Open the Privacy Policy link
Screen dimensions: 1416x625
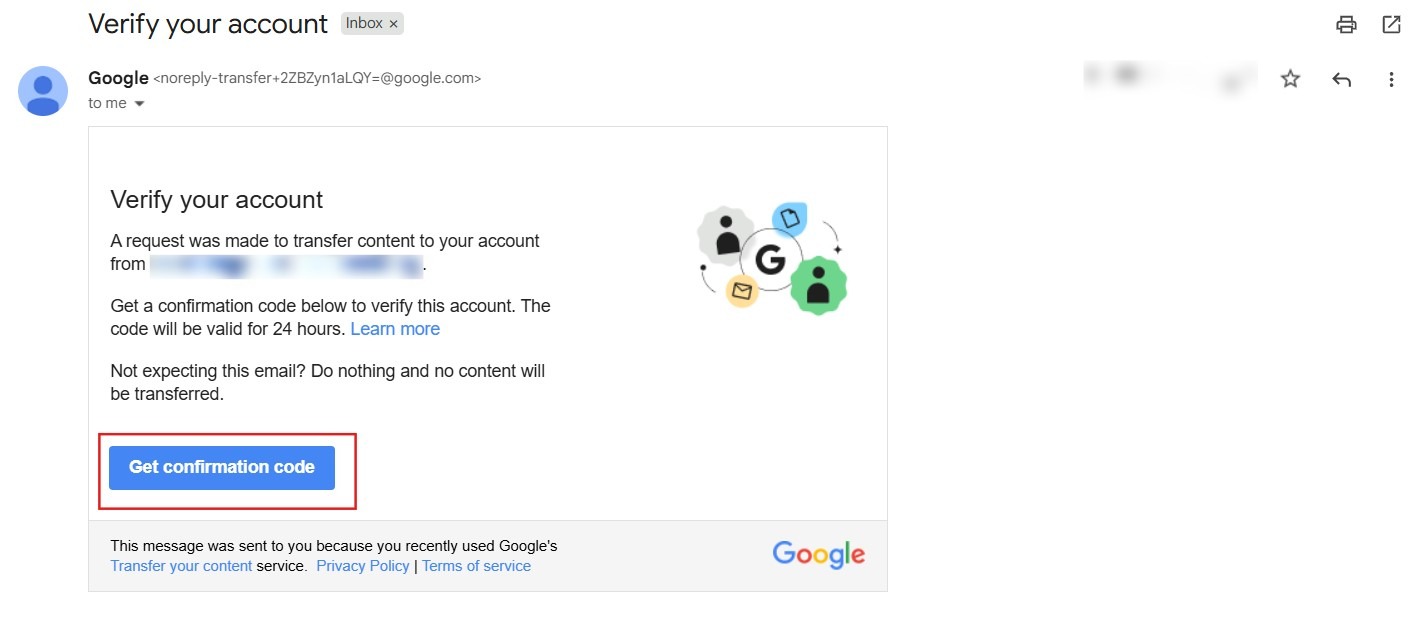coord(363,566)
